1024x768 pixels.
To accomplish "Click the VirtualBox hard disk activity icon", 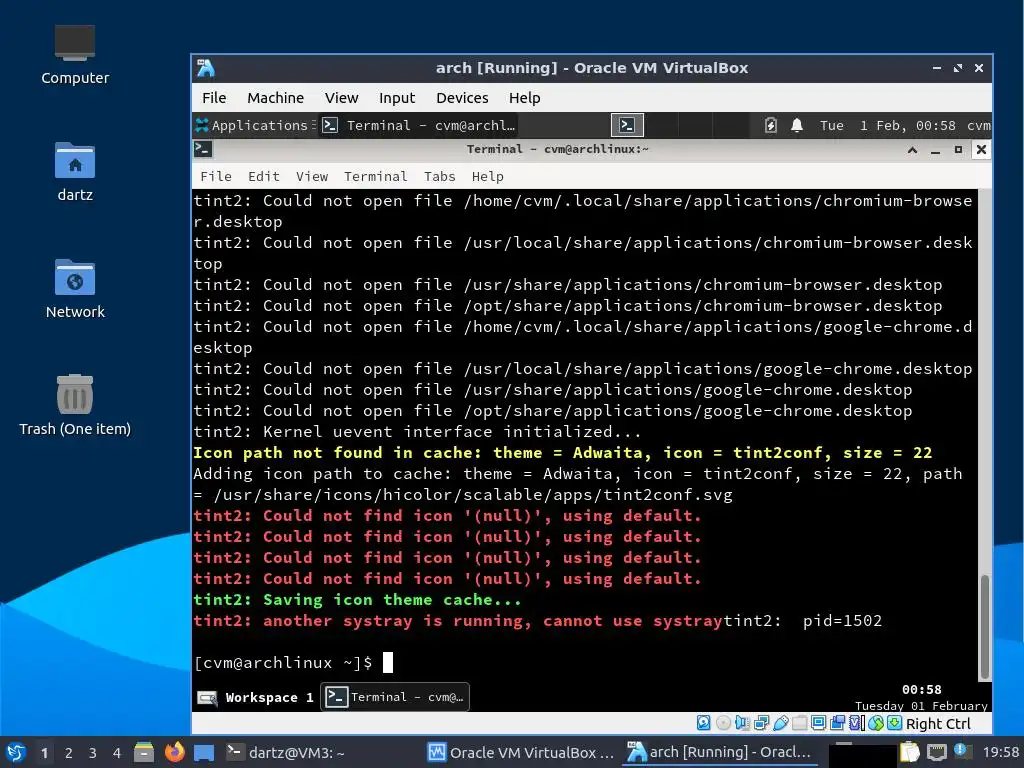I will pos(703,723).
